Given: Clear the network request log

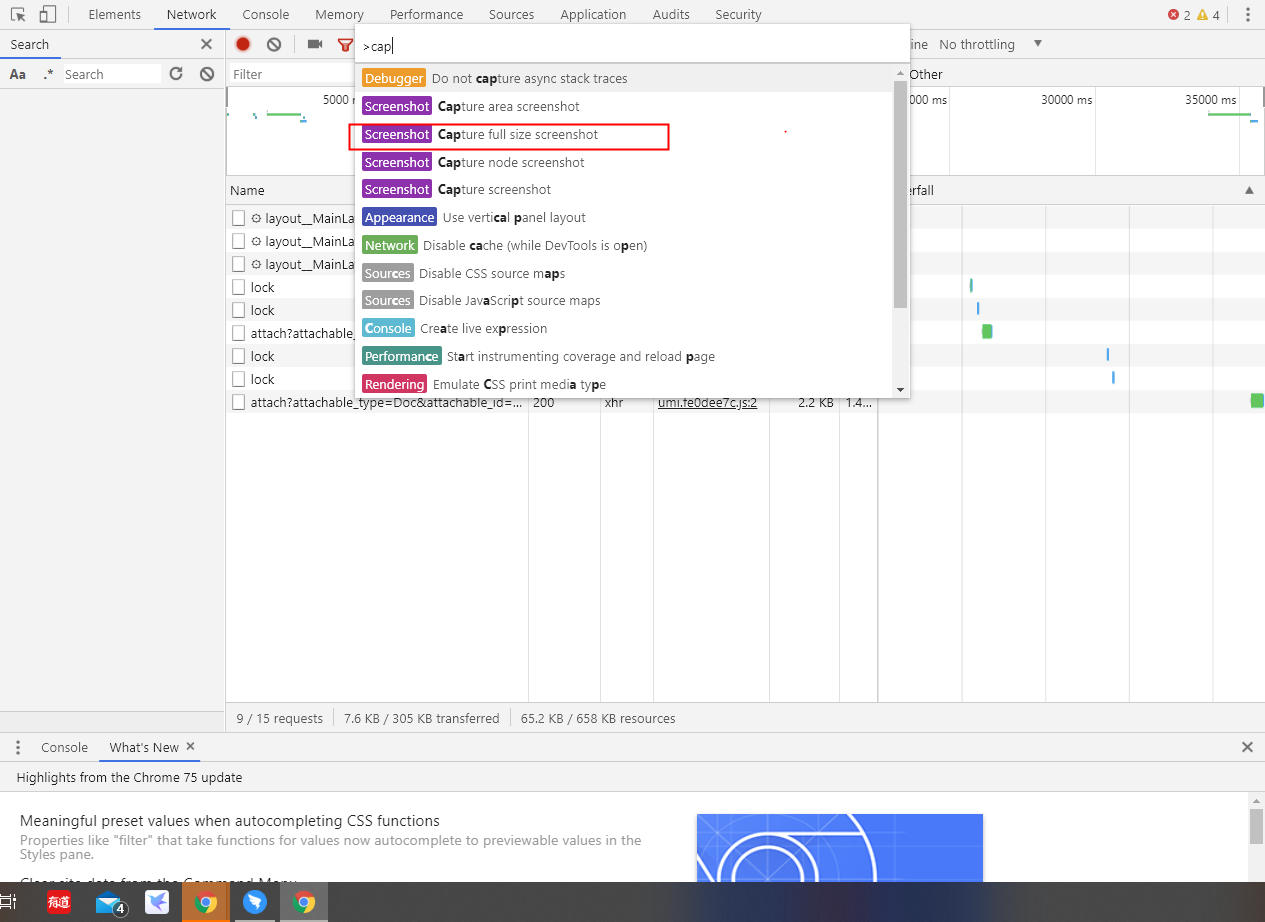Looking at the screenshot, I should [x=274, y=44].
